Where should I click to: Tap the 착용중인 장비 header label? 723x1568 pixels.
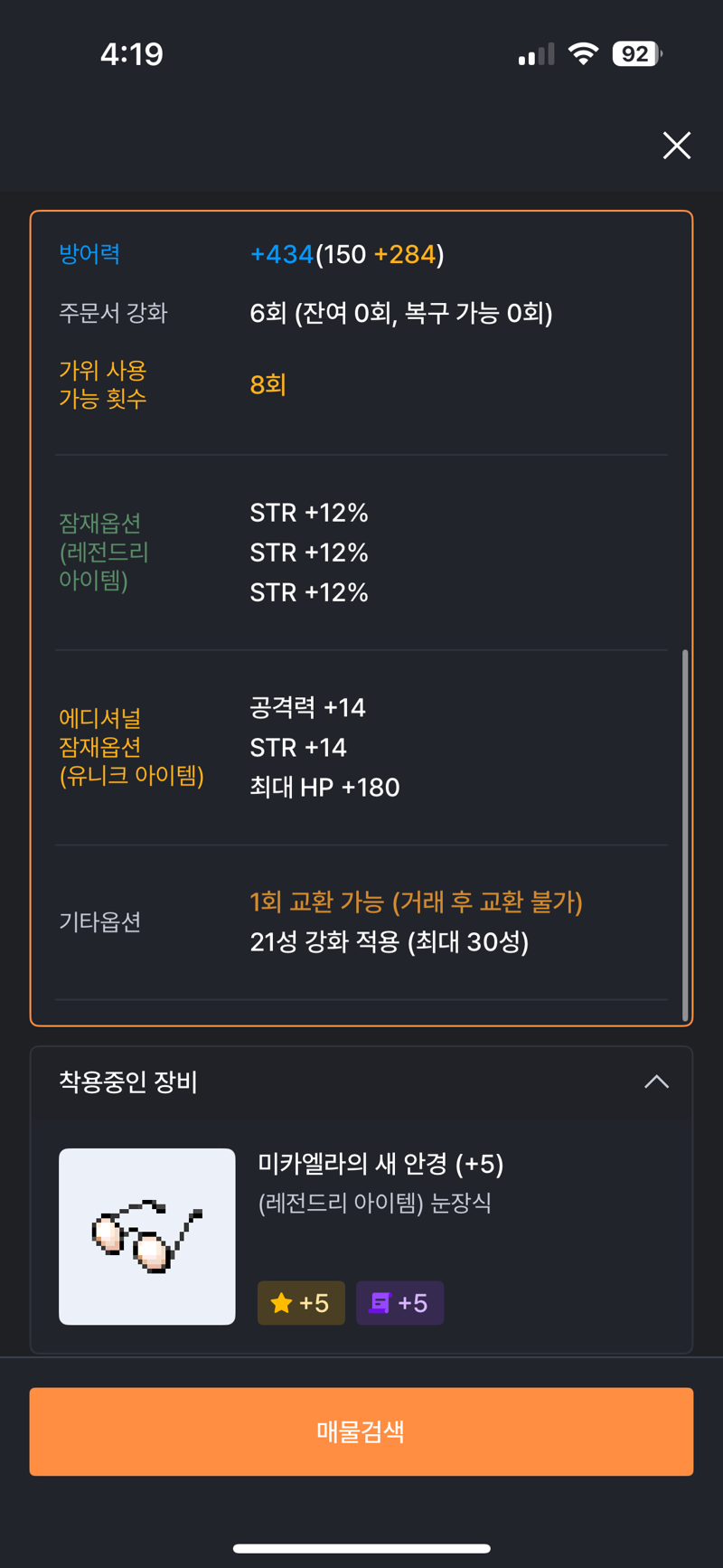(x=128, y=1082)
